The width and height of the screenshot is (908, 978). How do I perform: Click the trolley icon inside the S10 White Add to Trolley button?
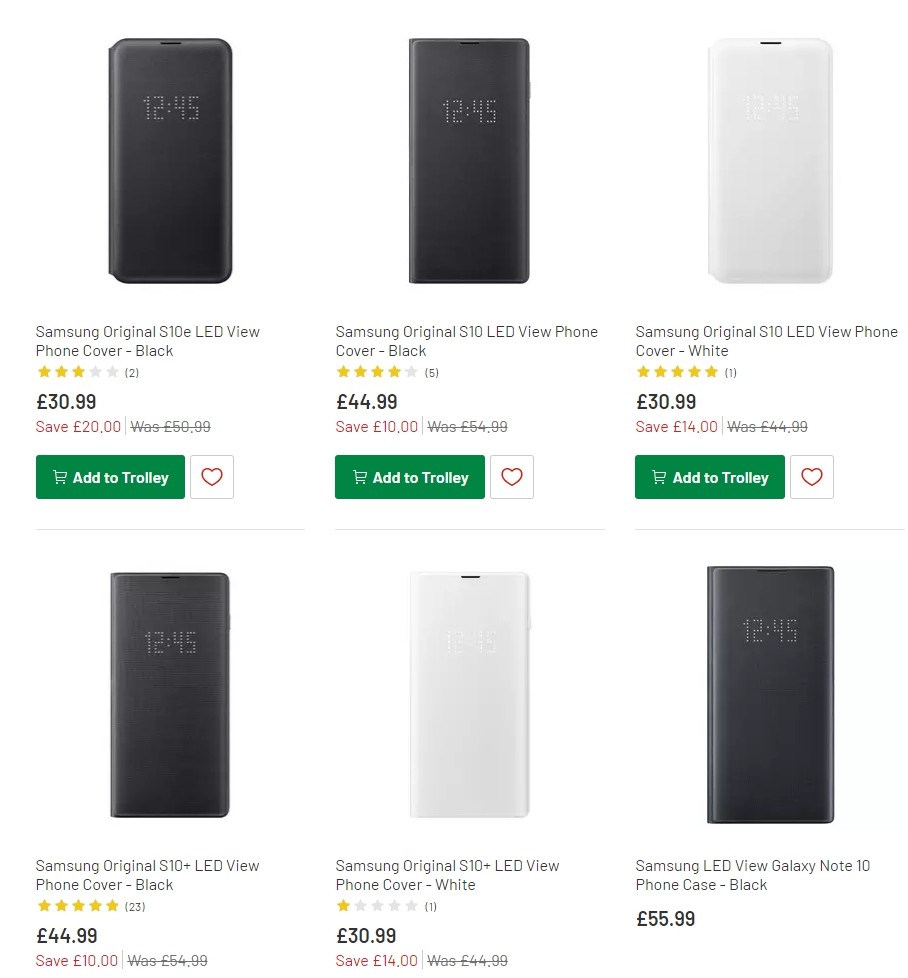(659, 477)
